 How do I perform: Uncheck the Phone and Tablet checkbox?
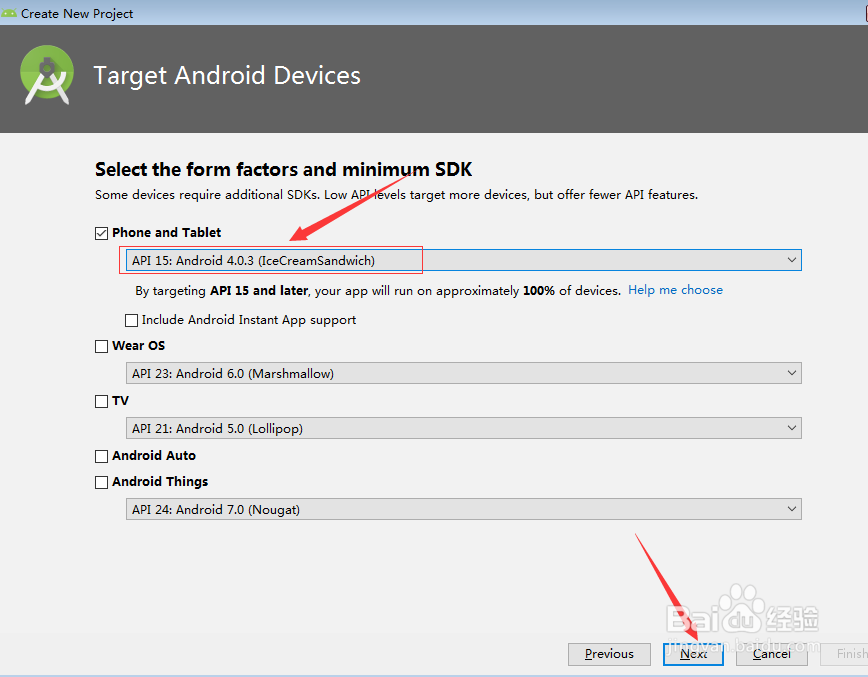101,232
